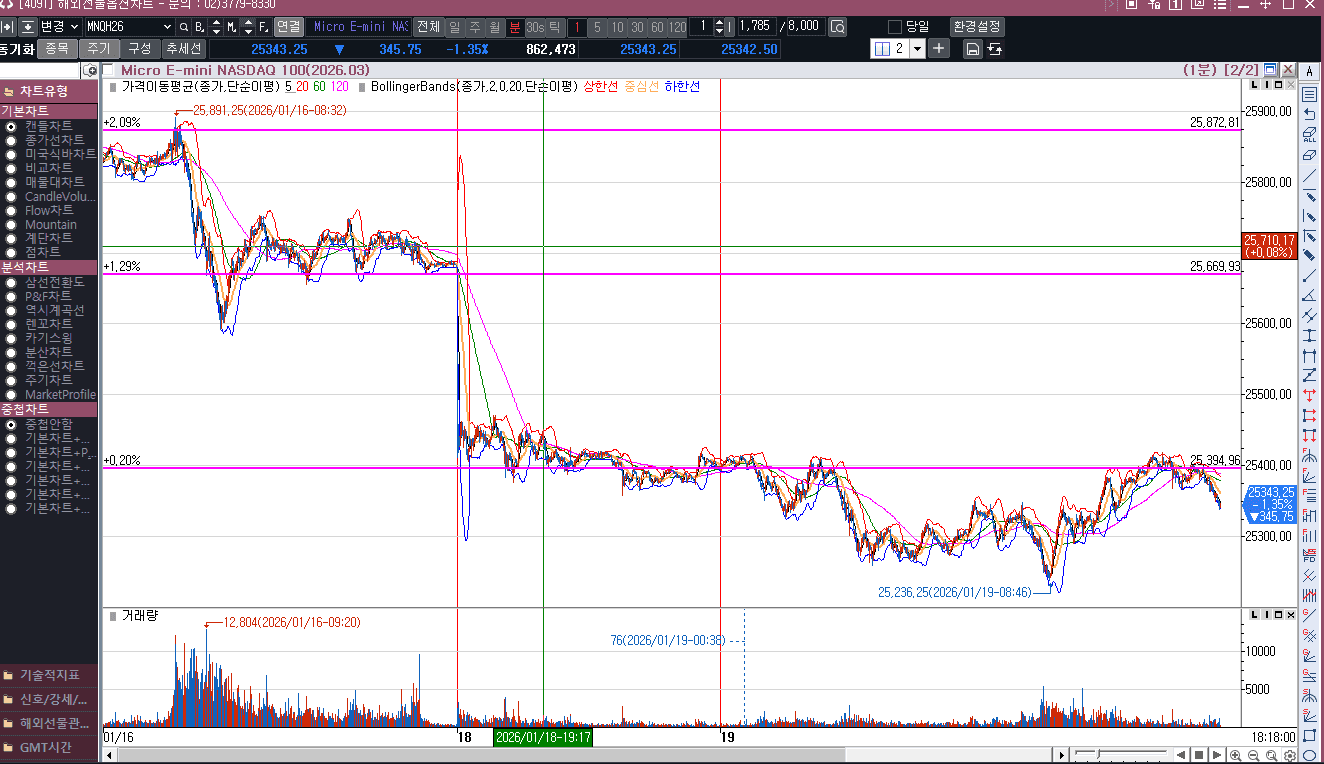
Task: Select the 종가선차트 radio option
Action: 11,140
